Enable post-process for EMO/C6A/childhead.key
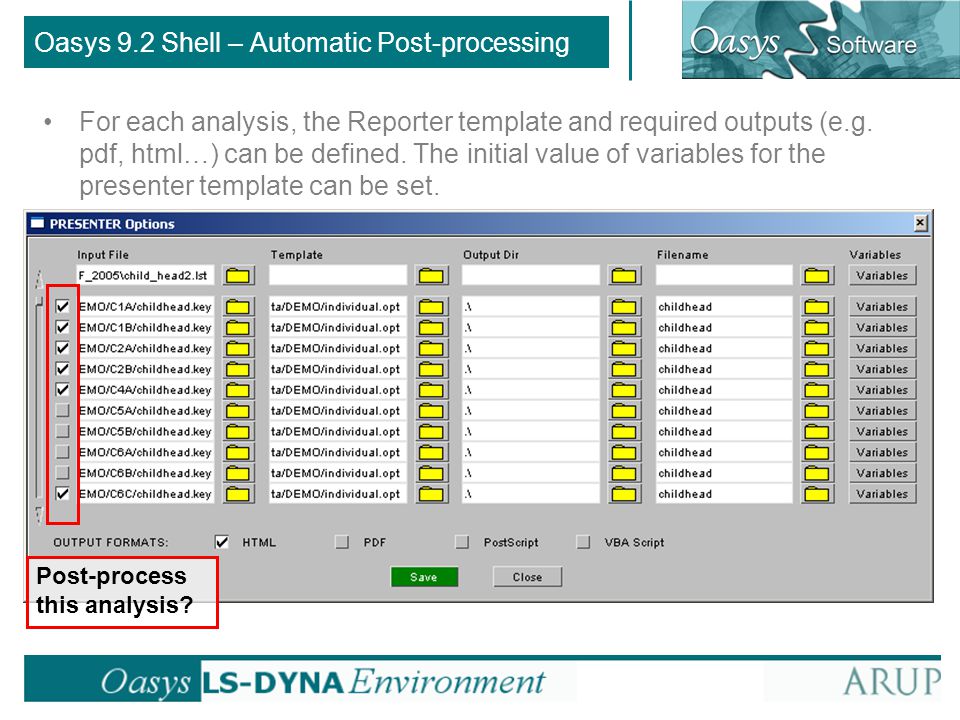Screen dimensions: 960x720 [x=62, y=452]
